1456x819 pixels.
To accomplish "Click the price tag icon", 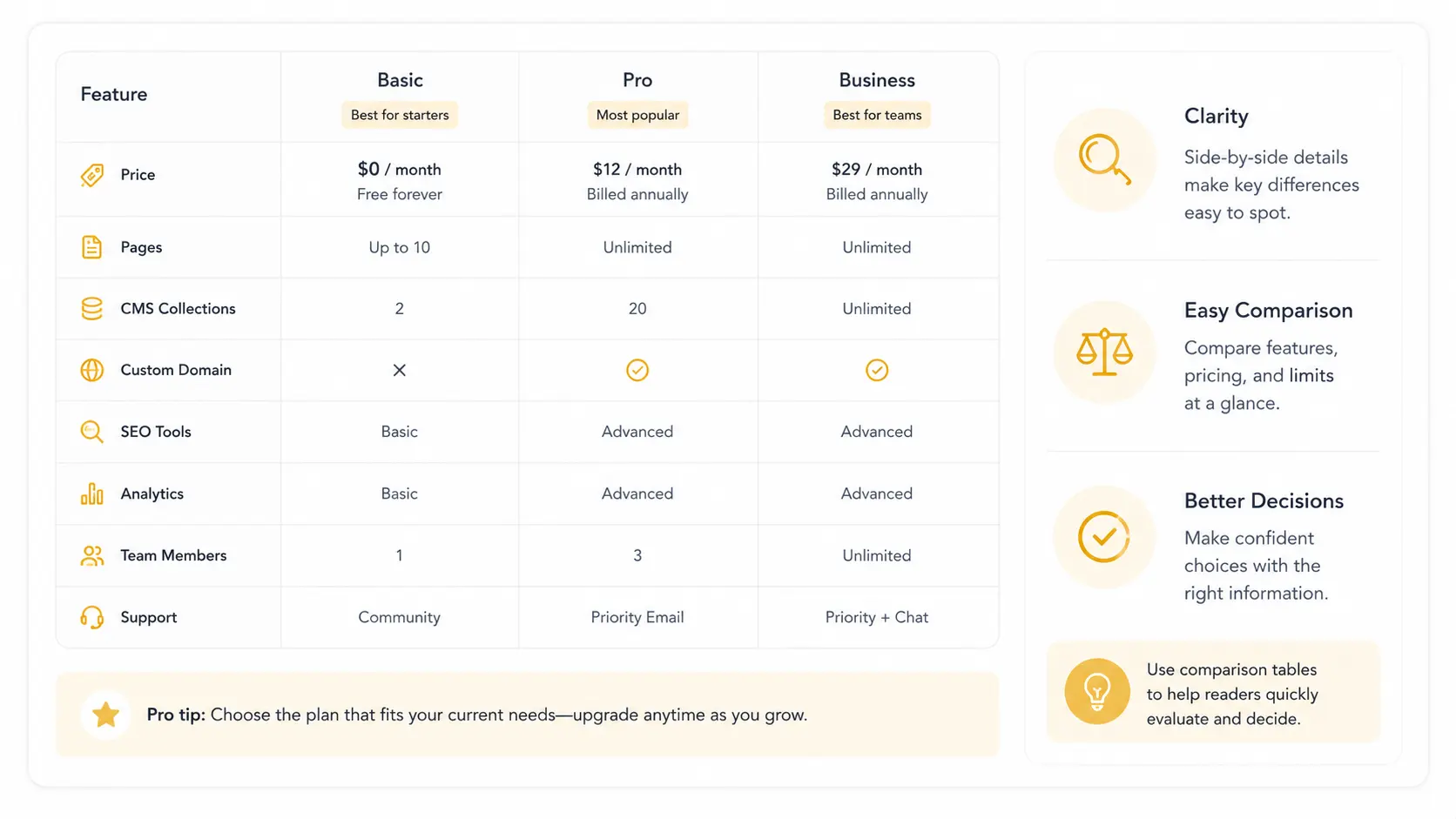I will [x=92, y=175].
